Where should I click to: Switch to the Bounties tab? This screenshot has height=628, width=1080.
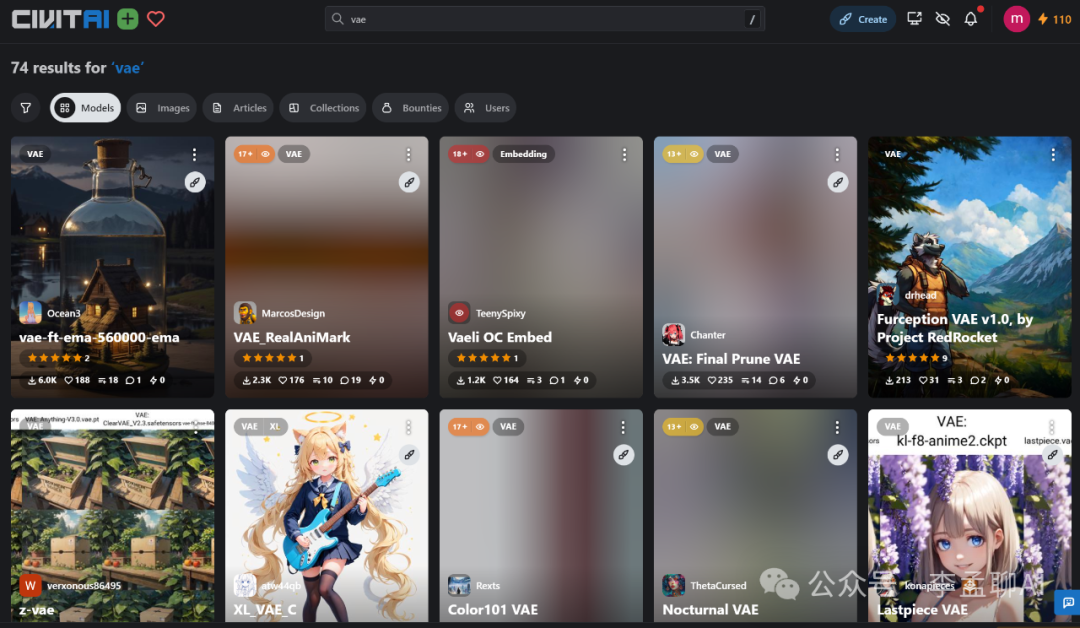pos(411,108)
